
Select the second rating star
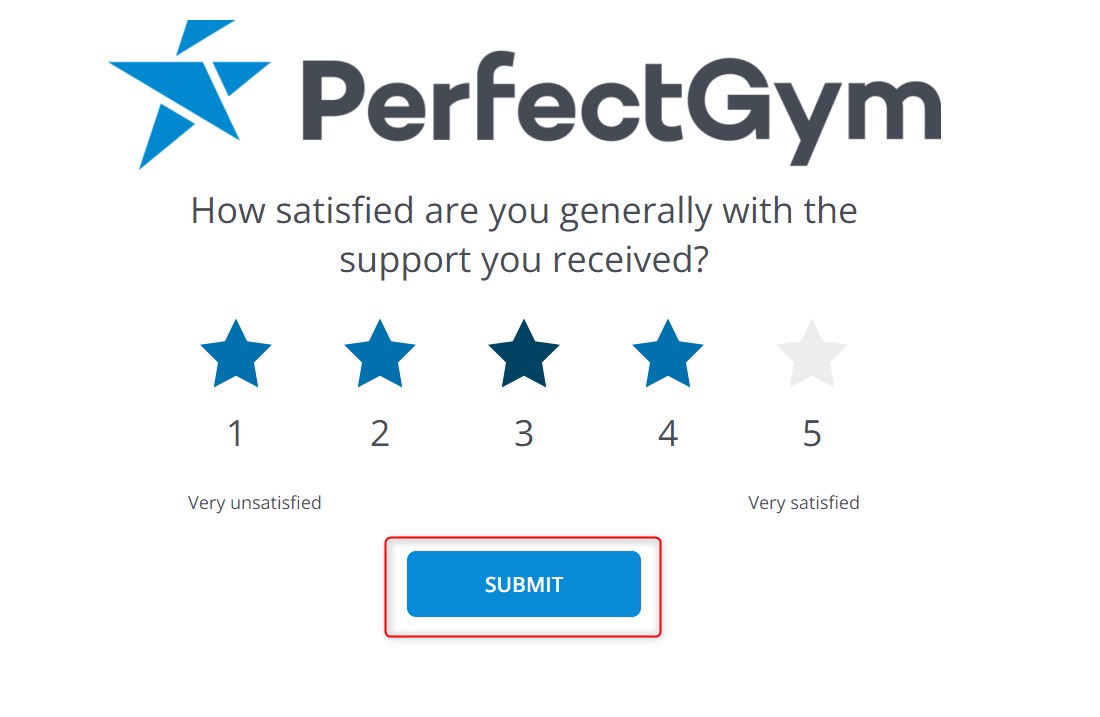pyautogui.click(x=380, y=354)
